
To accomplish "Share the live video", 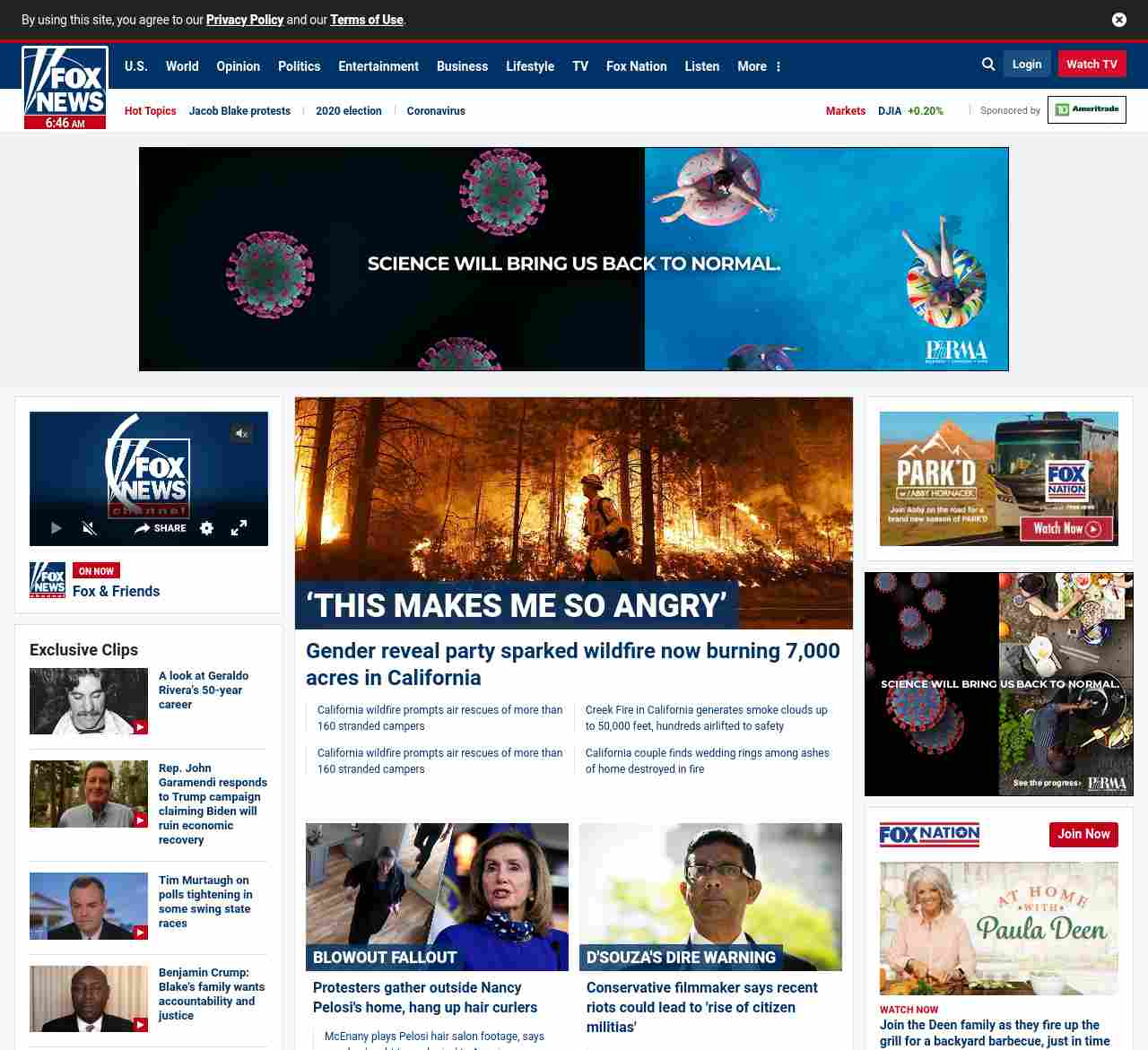I will pyautogui.click(x=161, y=528).
